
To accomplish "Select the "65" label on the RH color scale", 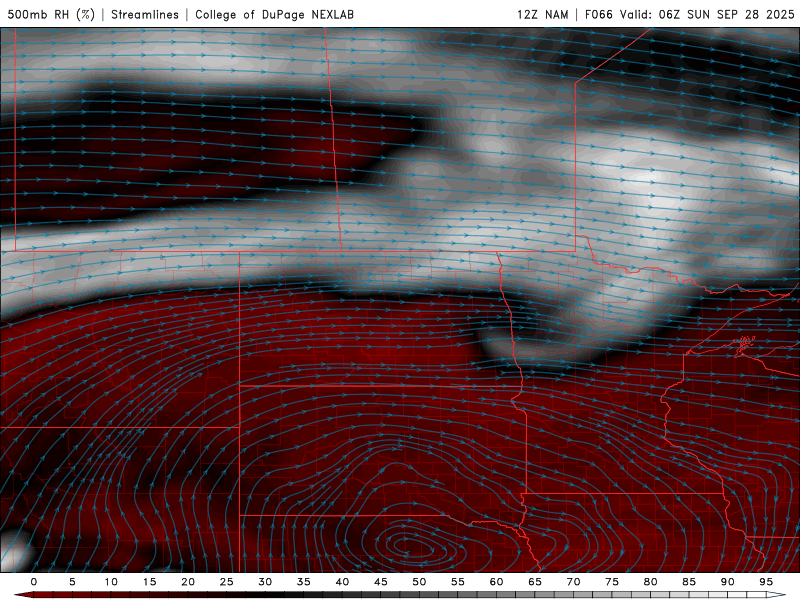I will coord(535,582).
